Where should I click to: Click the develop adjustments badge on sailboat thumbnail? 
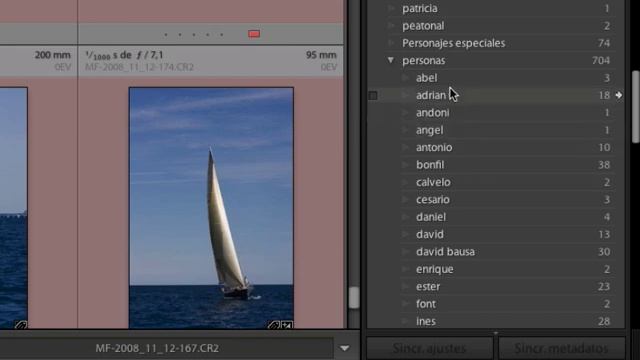pos(287,325)
